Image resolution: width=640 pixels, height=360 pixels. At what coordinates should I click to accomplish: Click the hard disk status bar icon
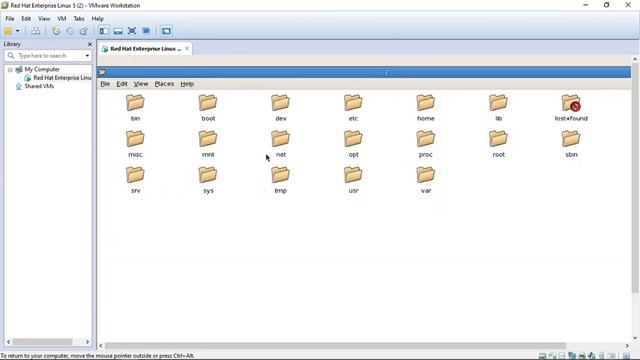(x=542, y=356)
